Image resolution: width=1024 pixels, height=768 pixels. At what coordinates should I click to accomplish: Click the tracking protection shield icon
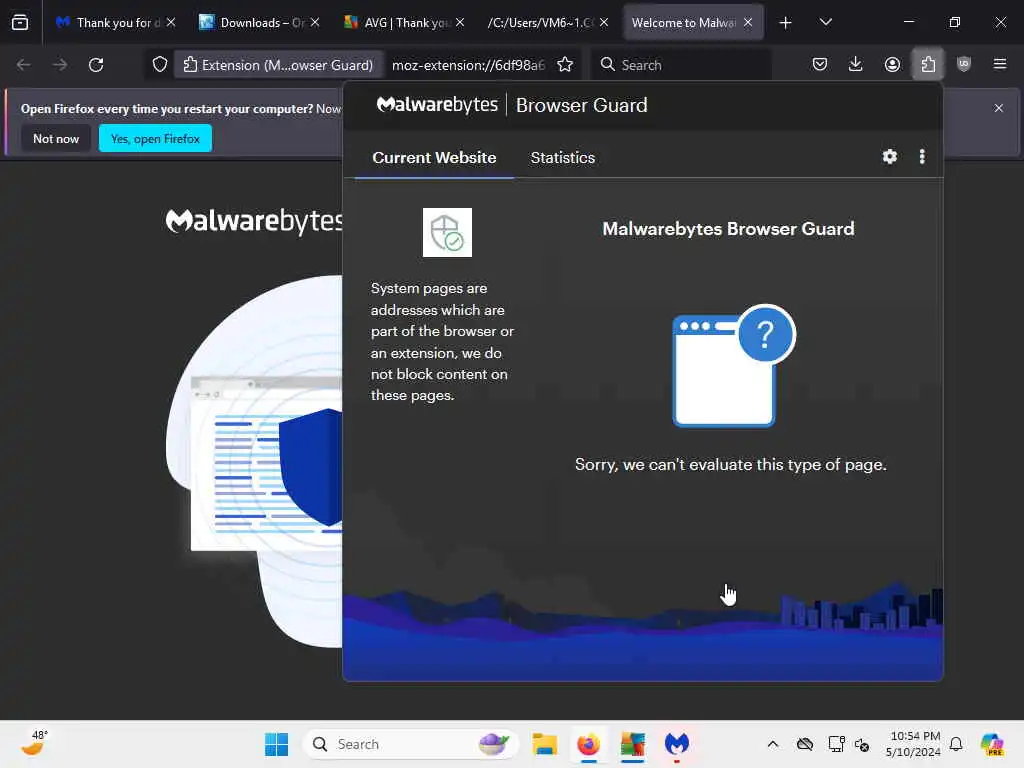coord(160,65)
